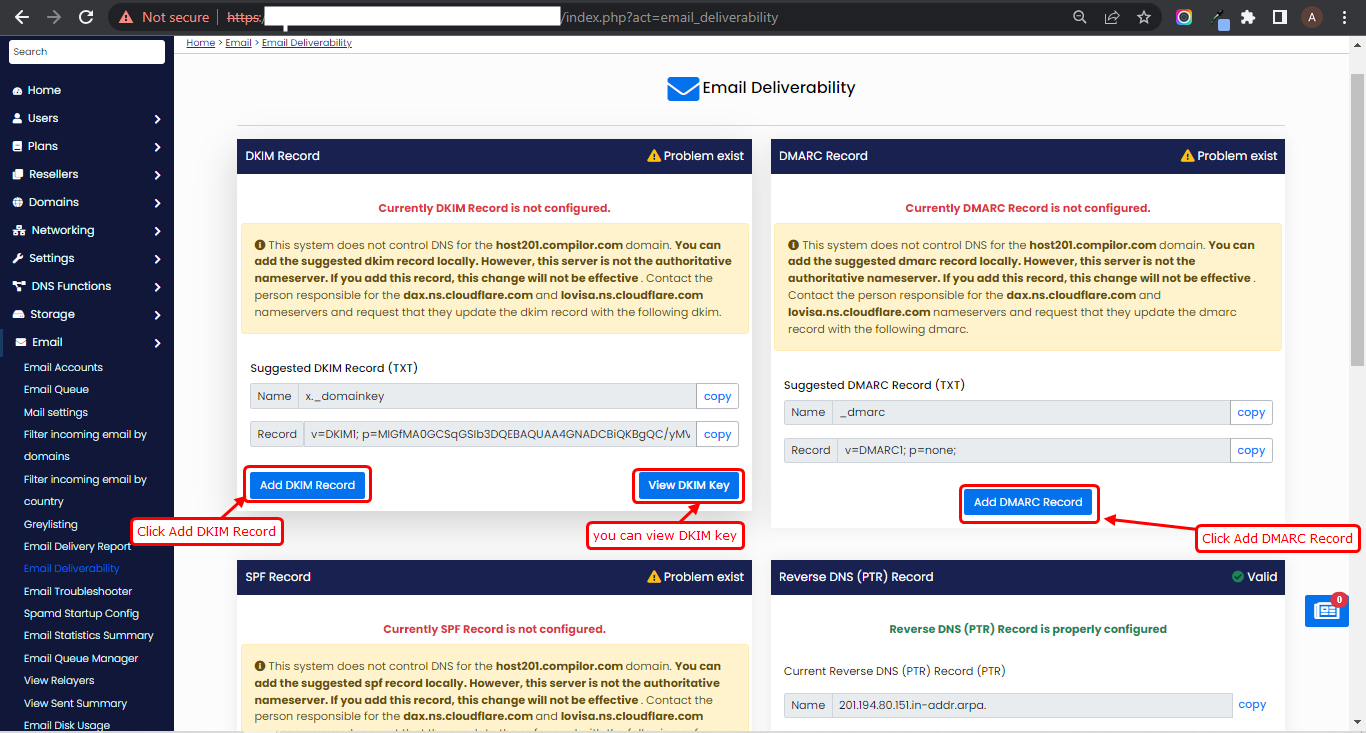The width and height of the screenshot is (1366, 733).
Task: Click the Add DMARC Record button
Action: click(1028, 502)
